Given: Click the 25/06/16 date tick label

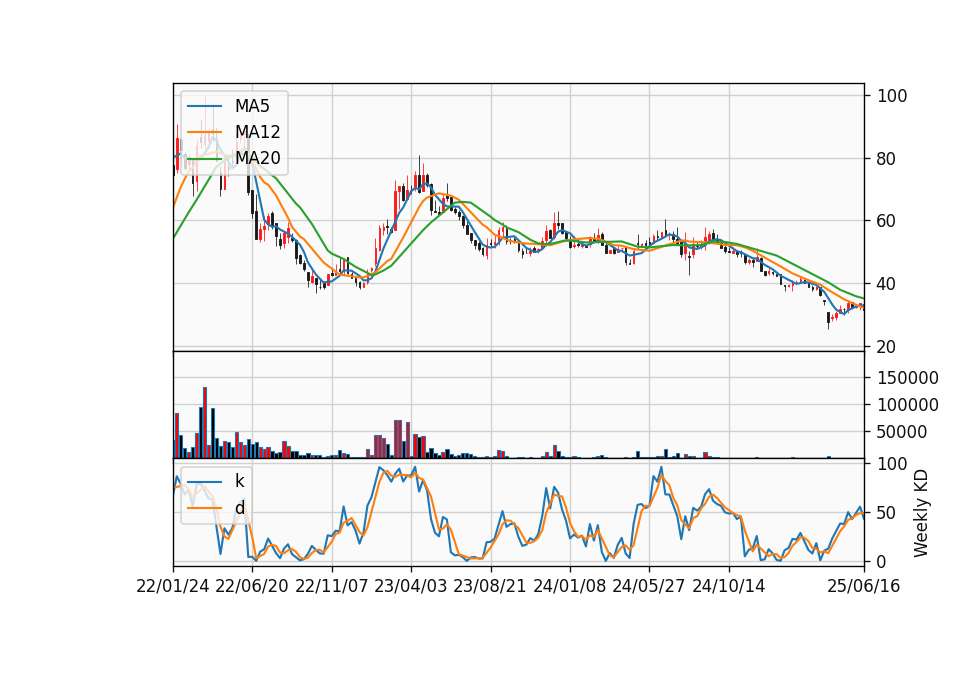Looking at the screenshot, I should pyautogui.click(x=864, y=586).
